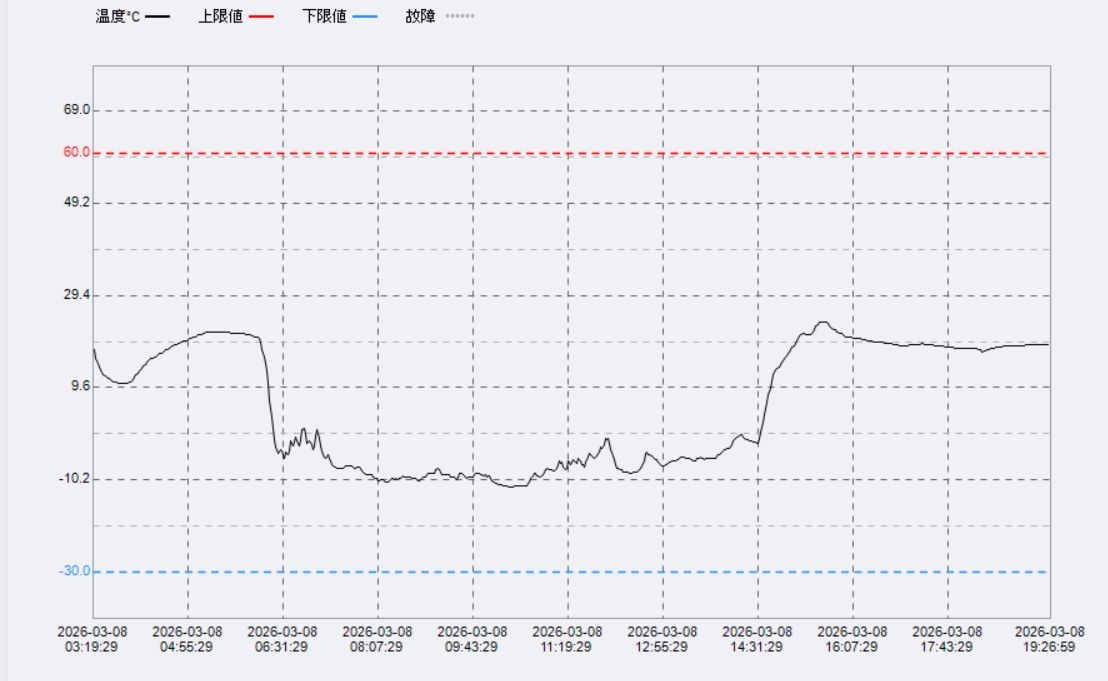
Task: Click the gray dotted 故障 legend swatch
Action: 459,17
